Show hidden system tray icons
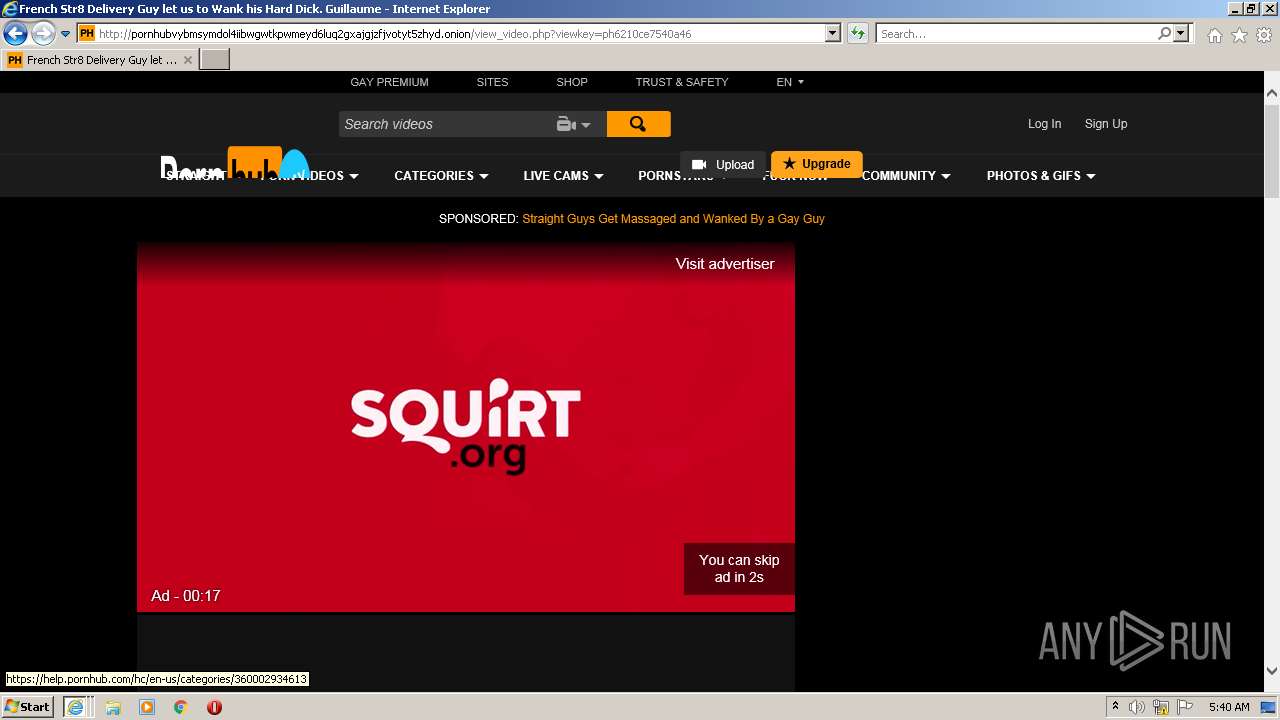The height and width of the screenshot is (720, 1280). 1115,707
